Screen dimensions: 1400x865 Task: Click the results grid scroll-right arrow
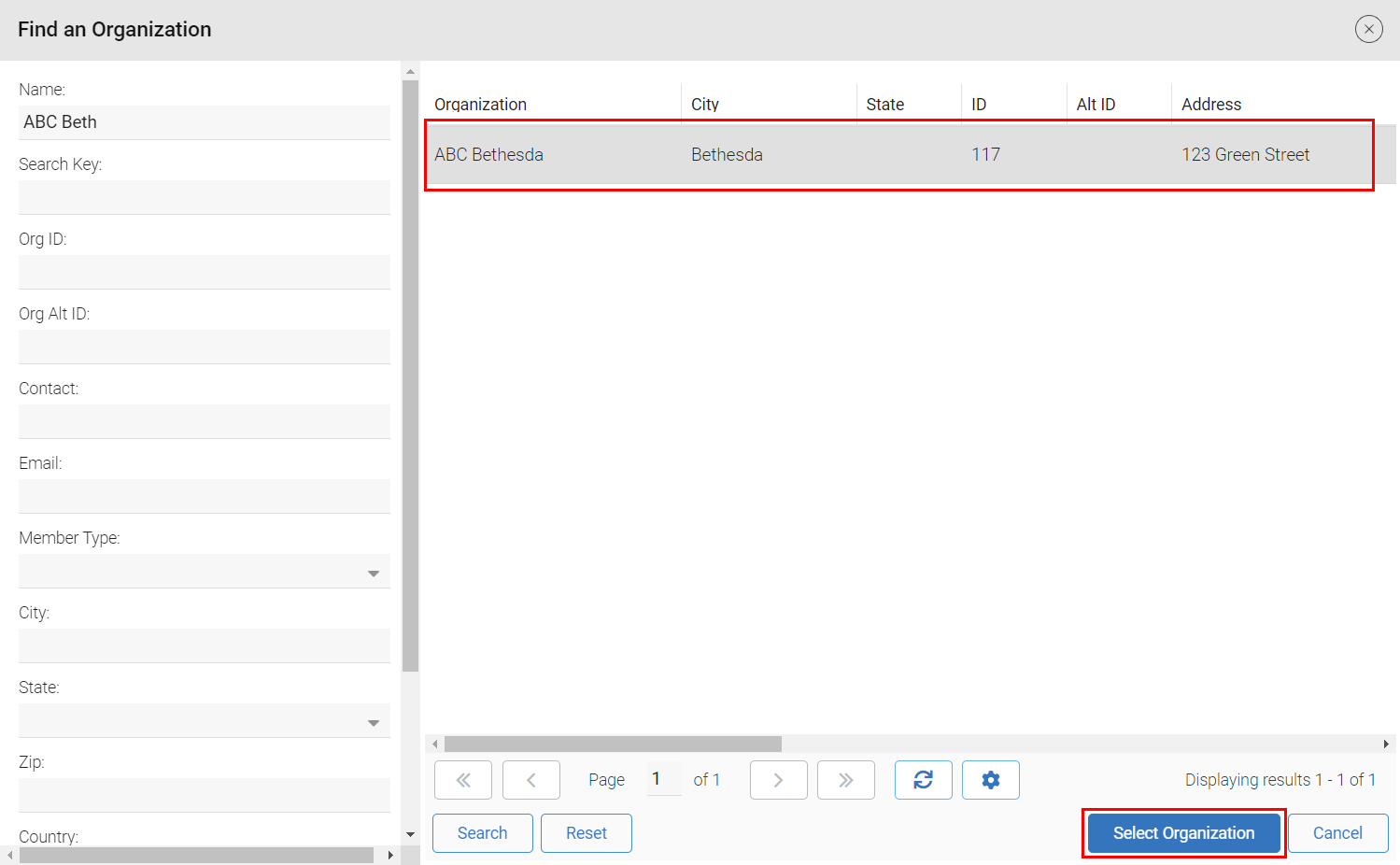pyautogui.click(x=1386, y=744)
